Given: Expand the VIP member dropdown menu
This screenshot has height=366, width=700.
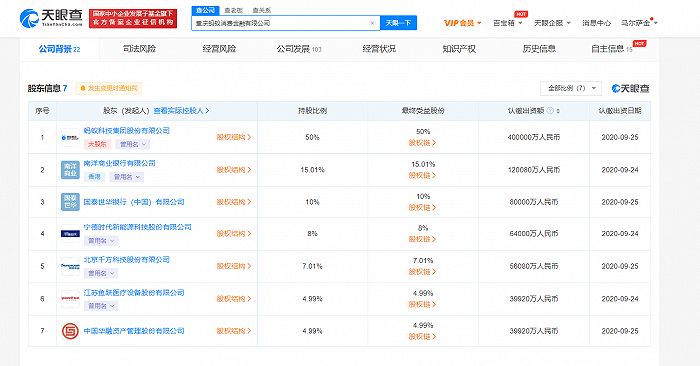Looking at the screenshot, I should pos(462,23).
